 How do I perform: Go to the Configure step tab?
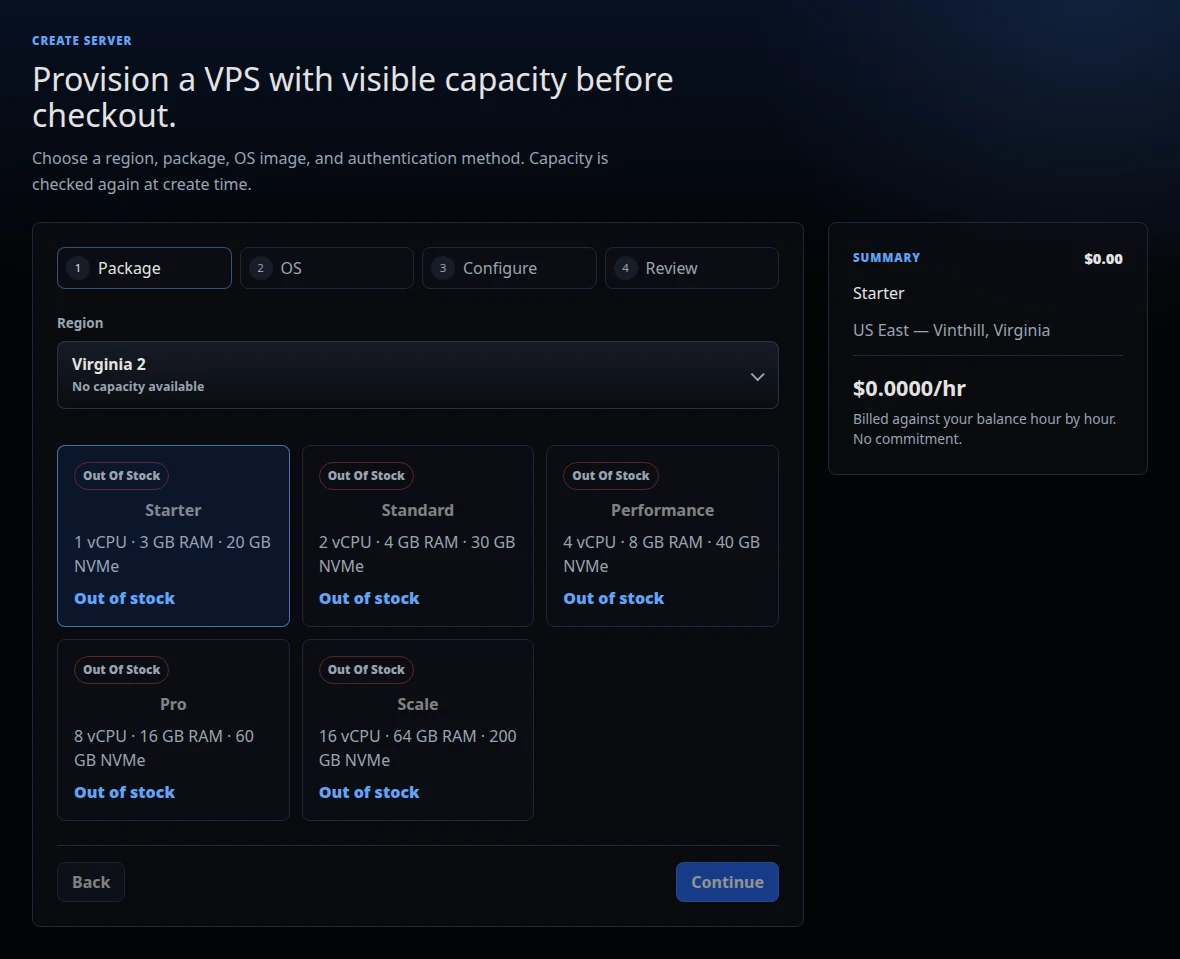point(509,268)
